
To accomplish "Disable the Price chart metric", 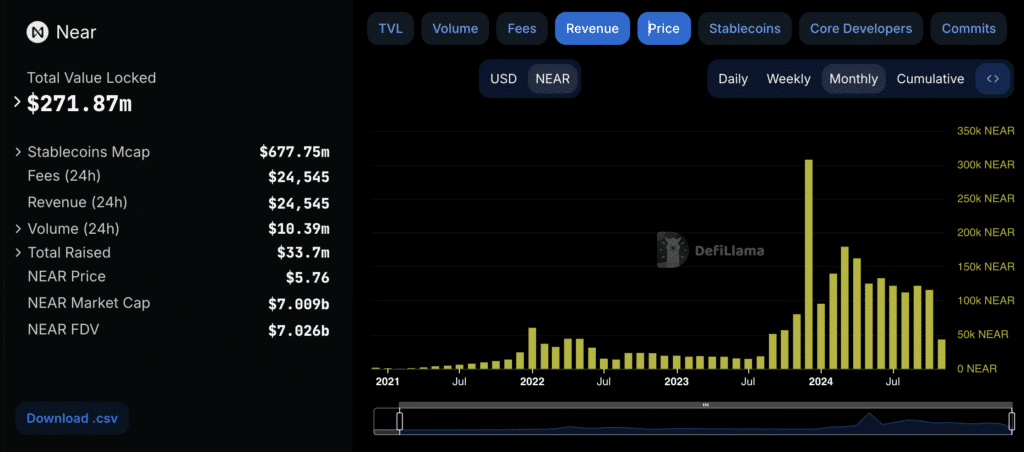I will [x=664, y=29].
